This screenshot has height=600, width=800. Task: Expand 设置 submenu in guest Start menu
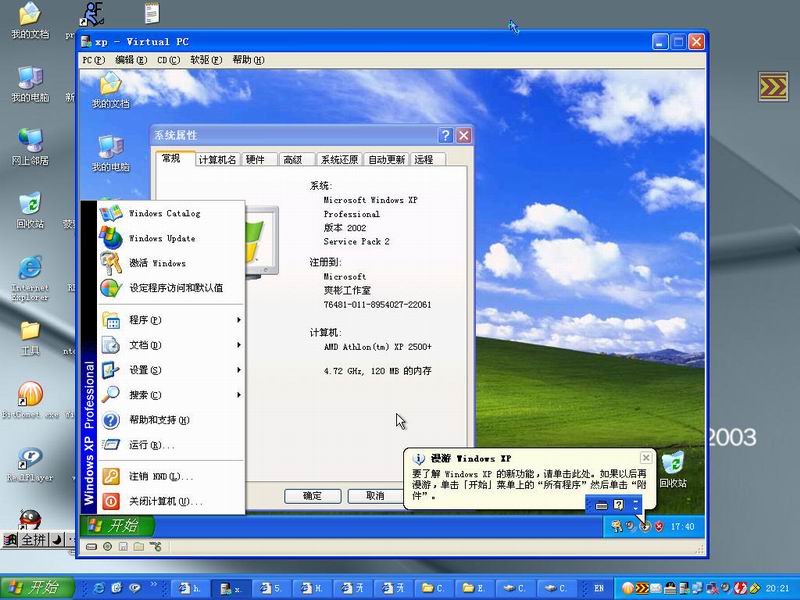tap(171, 370)
